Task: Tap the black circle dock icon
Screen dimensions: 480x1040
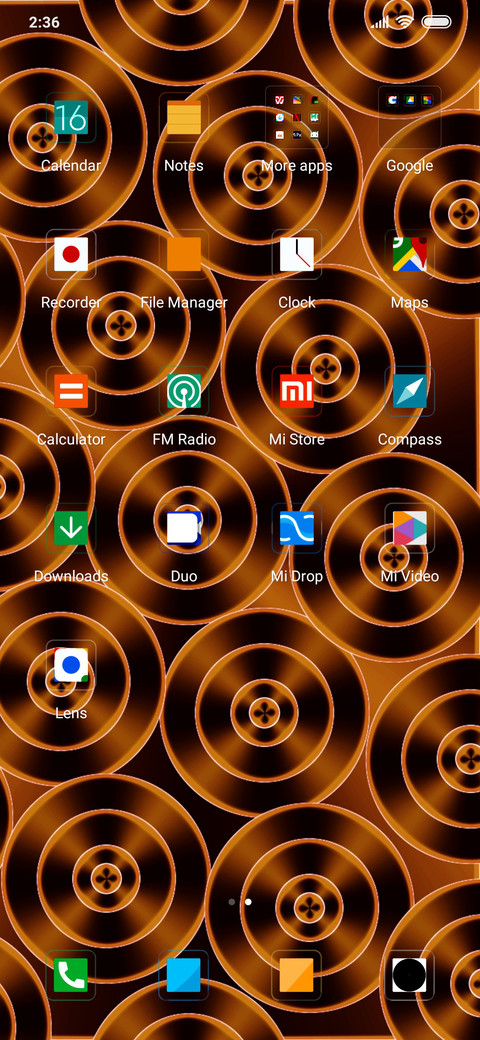Action: click(x=409, y=975)
